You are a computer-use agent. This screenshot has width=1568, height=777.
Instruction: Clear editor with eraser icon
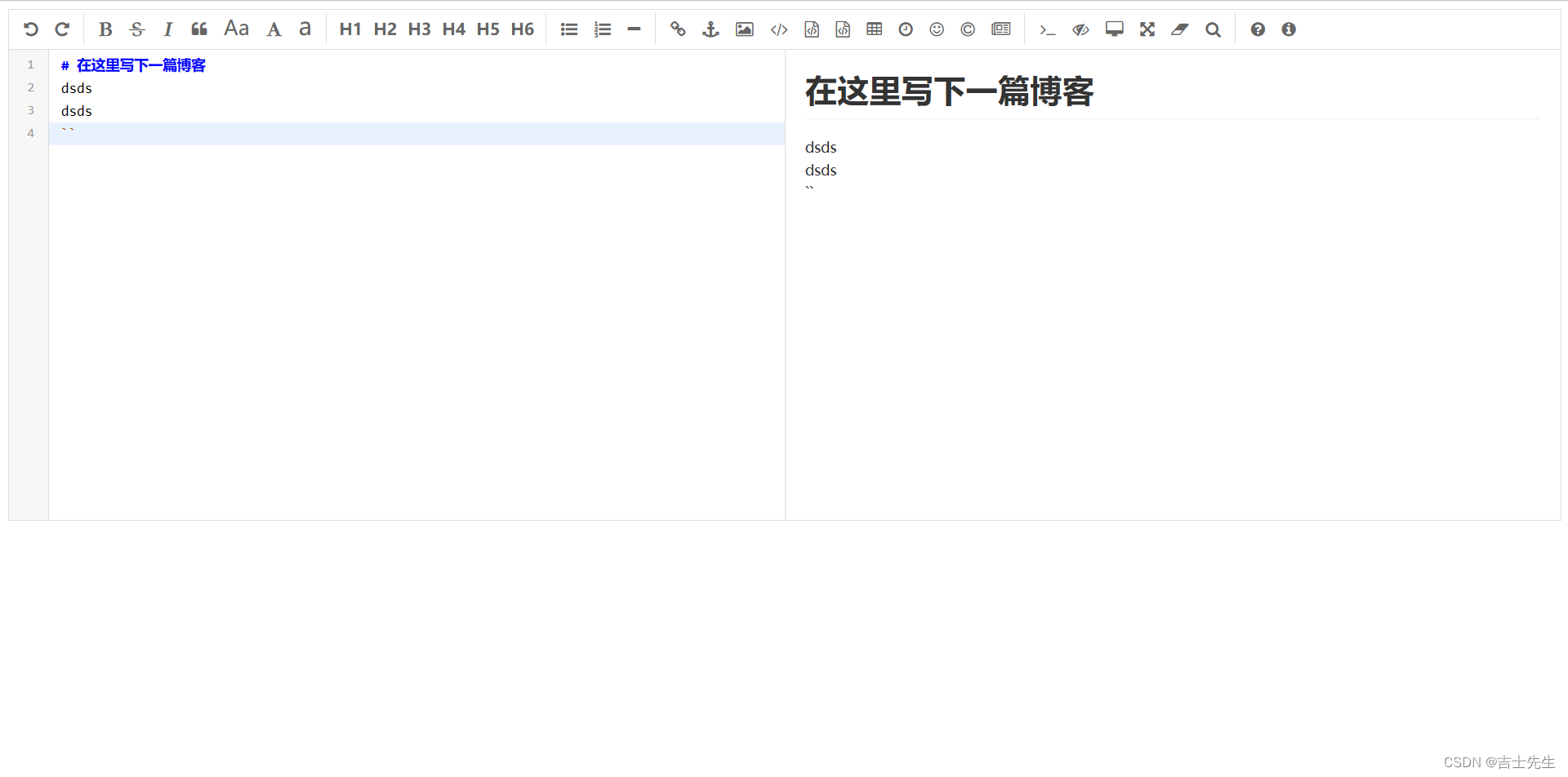(x=1180, y=29)
